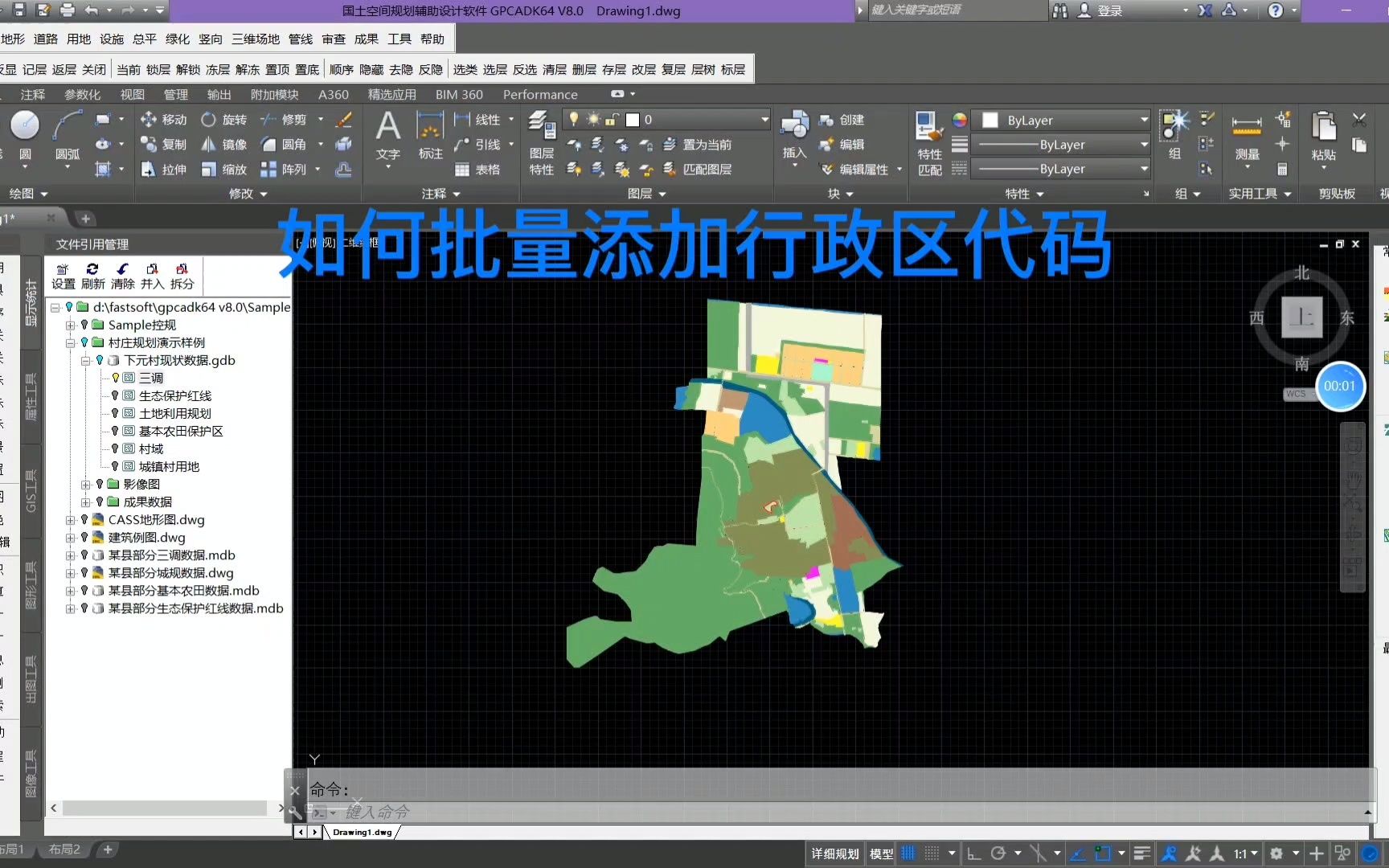
Task: Click the file panel horizontal scrollbar
Action: 165,808
